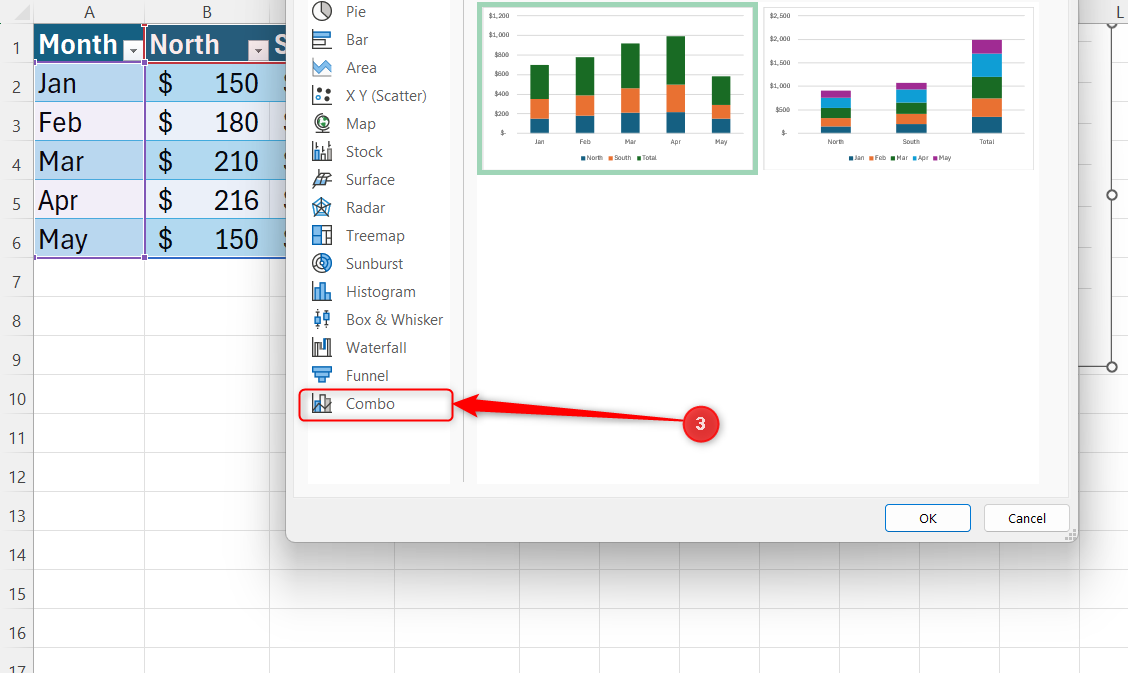Viewport: 1128px width, 673px height.
Task: Click the Treemap label in chart list
Action: [375, 236]
